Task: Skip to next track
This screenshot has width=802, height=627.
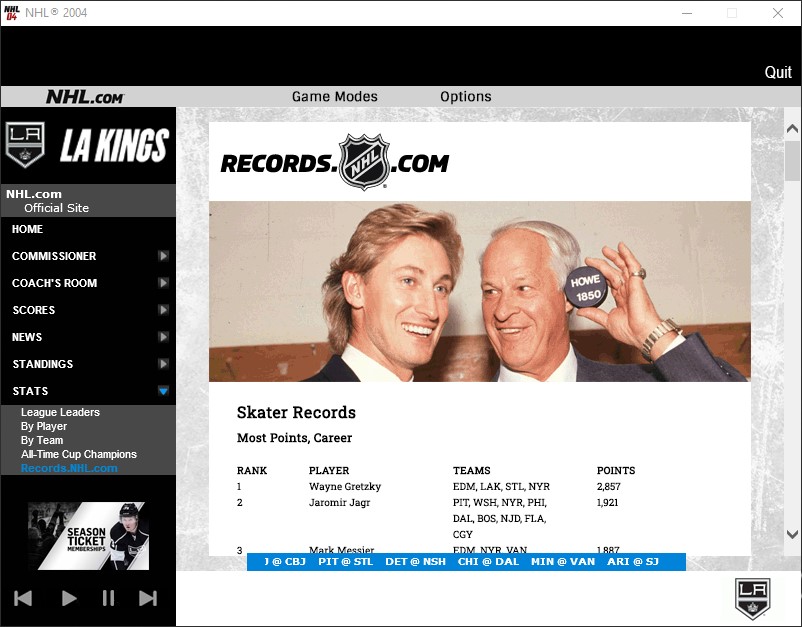Action: tap(148, 598)
